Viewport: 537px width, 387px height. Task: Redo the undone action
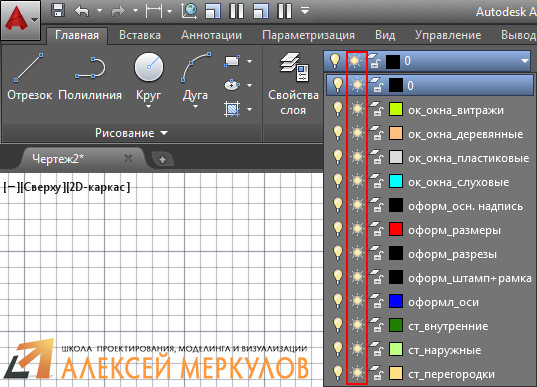pos(118,11)
